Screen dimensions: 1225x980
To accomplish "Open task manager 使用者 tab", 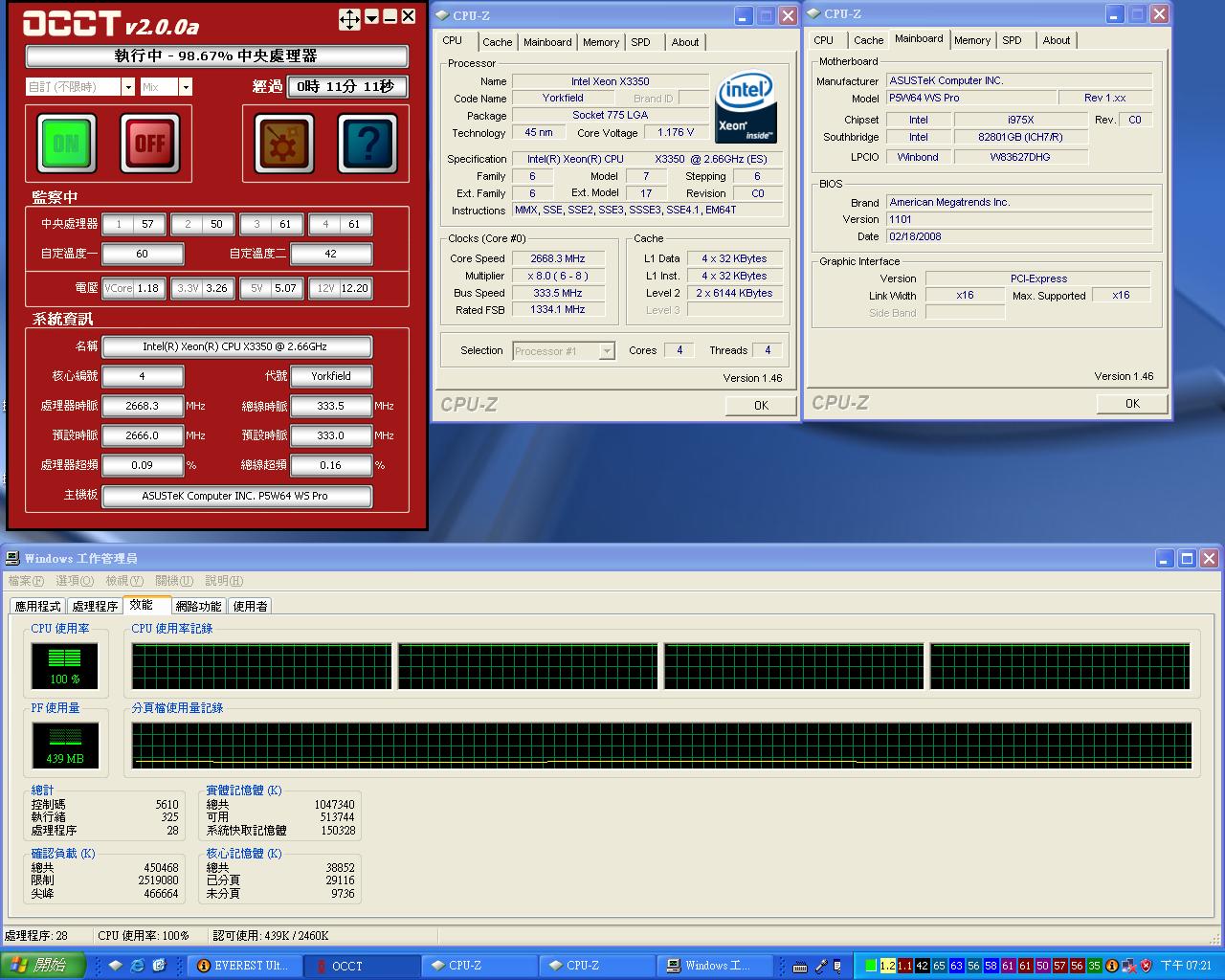I will (x=250, y=606).
